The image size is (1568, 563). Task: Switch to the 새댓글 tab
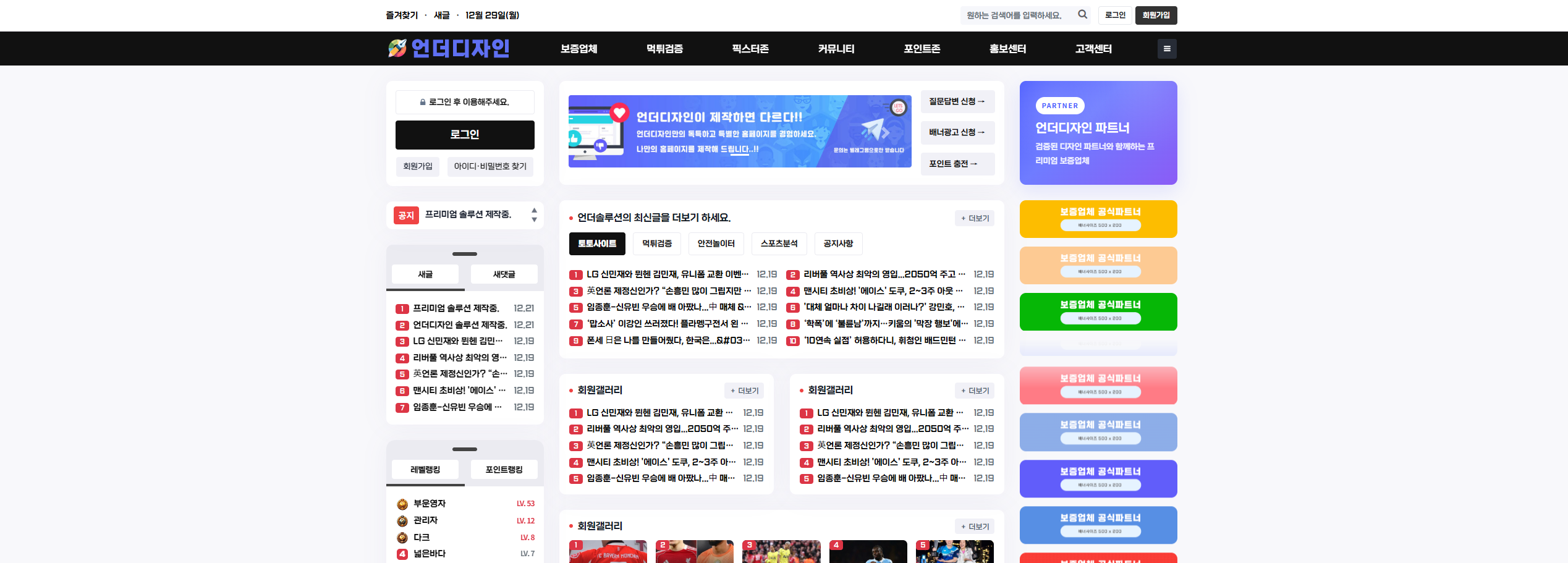pos(504,274)
